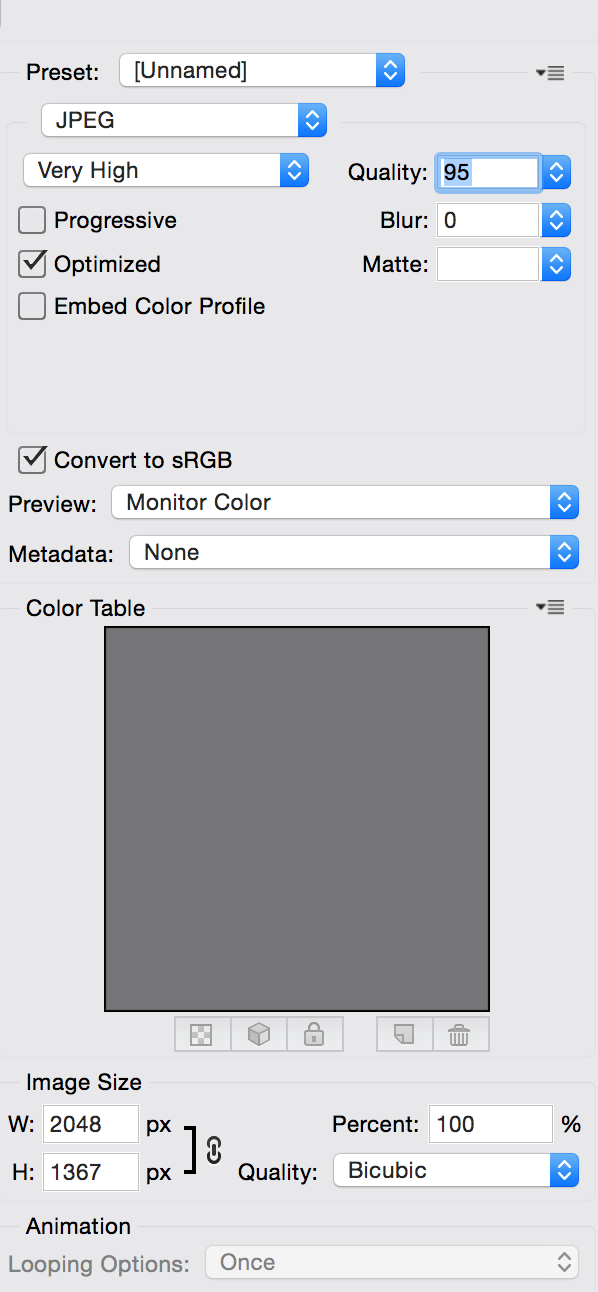
Task: Enable Embed Color Profile checkbox
Action: (32, 306)
